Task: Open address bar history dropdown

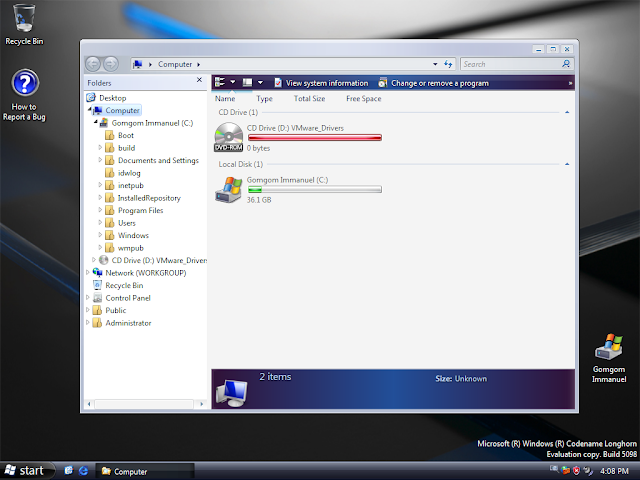Action: [x=435, y=64]
